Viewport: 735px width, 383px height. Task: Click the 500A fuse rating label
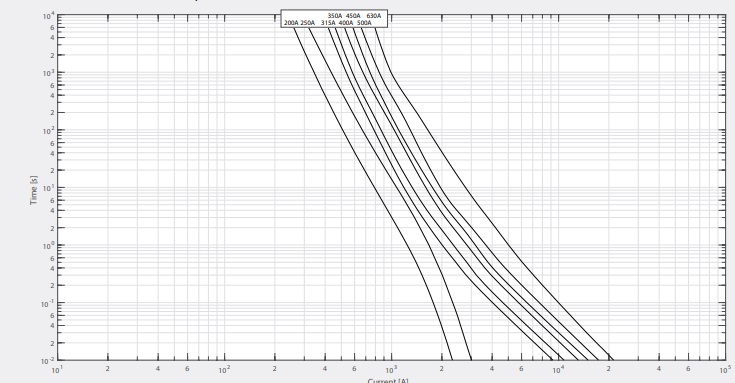pos(364,23)
